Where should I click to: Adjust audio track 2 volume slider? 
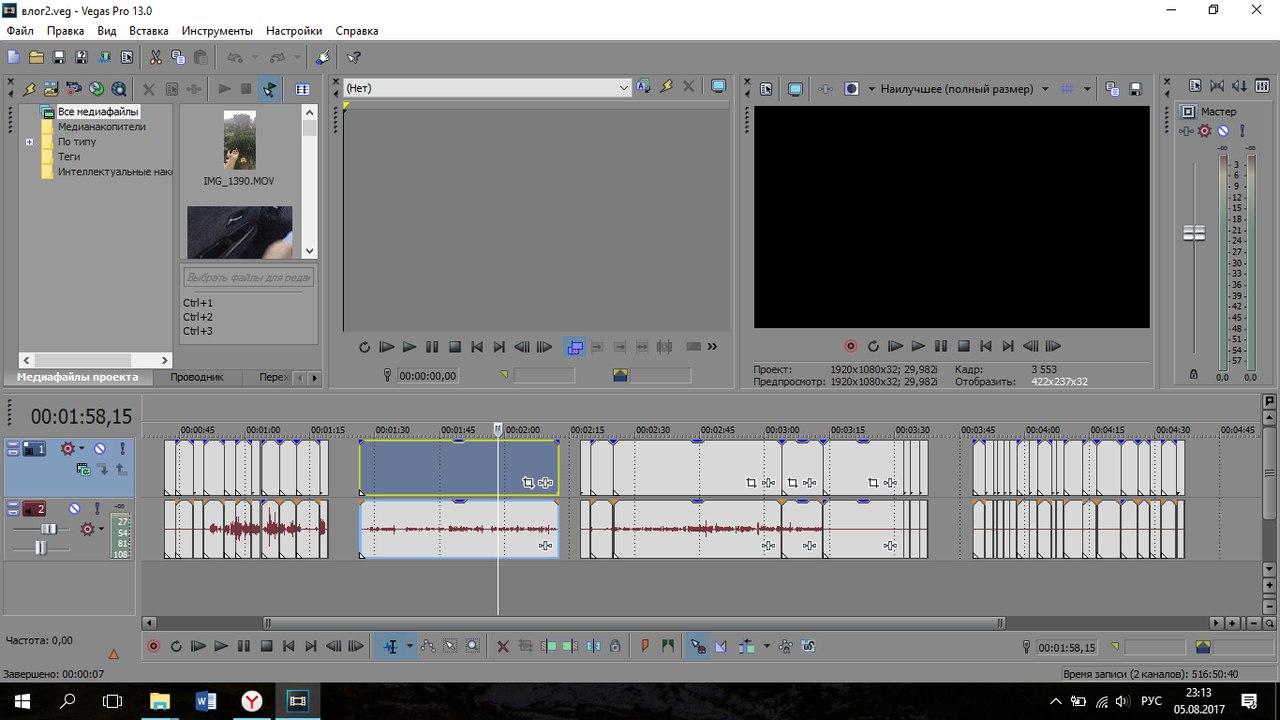tap(48, 528)
